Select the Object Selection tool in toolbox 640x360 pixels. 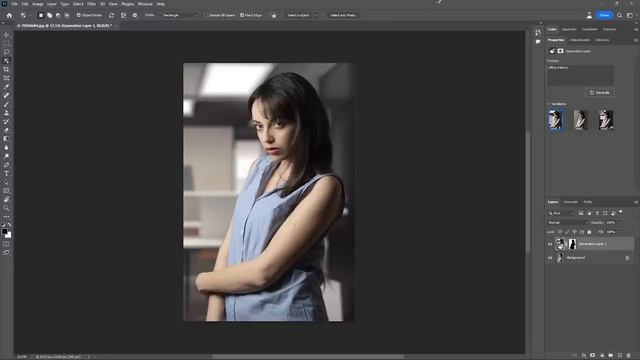click(x=6, y=60)
